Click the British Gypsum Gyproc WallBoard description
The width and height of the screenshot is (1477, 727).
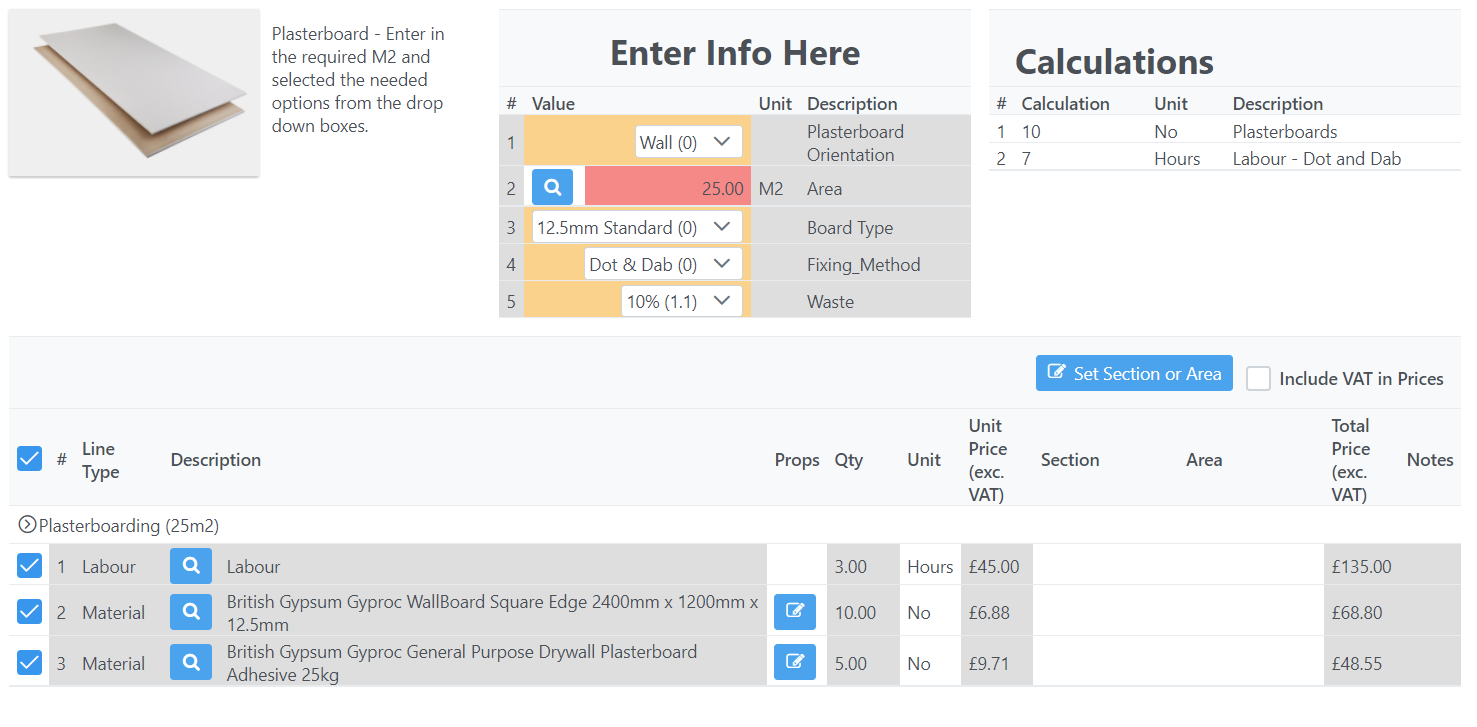point(492,612)
